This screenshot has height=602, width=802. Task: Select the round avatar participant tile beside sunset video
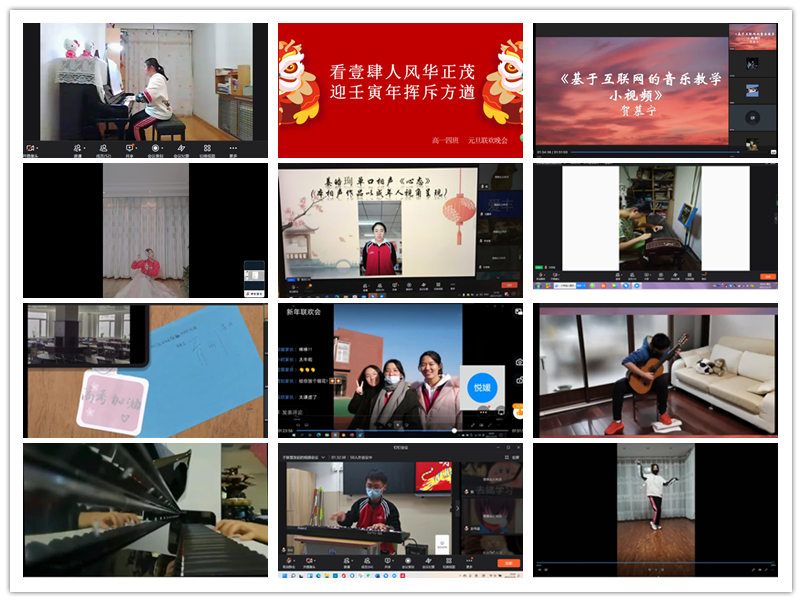point(752,117)
